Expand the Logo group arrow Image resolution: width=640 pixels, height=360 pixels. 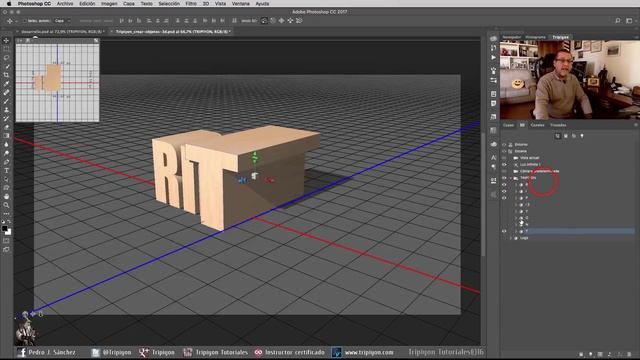(511, 238)
